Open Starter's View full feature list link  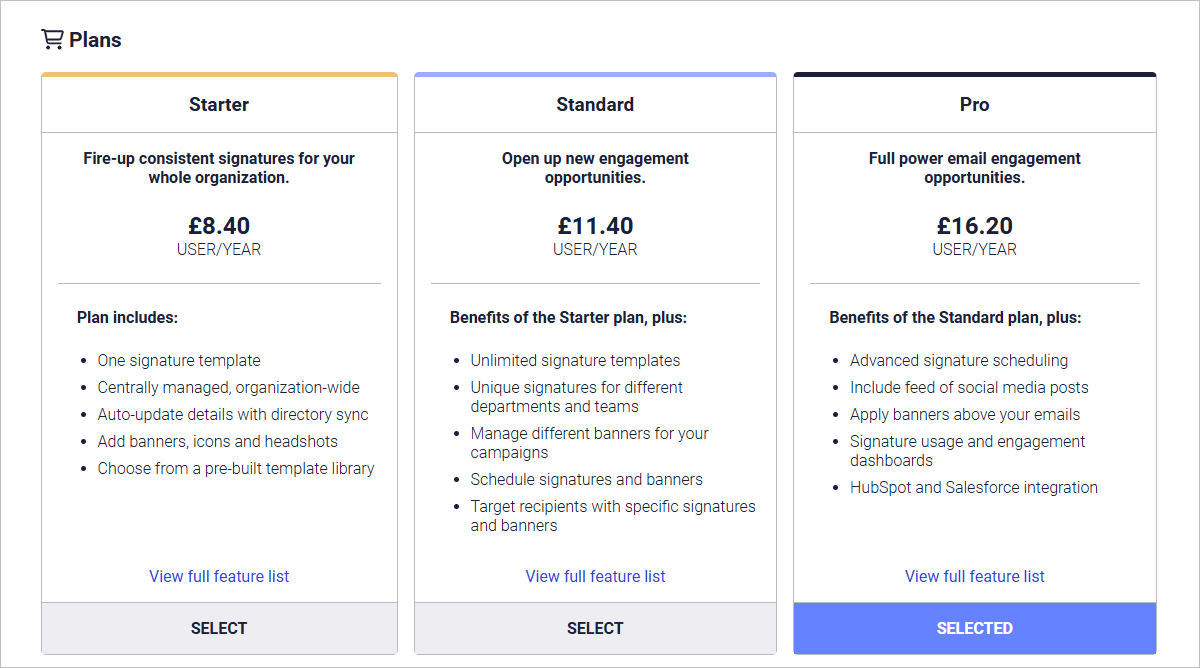click(x=219, y=576)
